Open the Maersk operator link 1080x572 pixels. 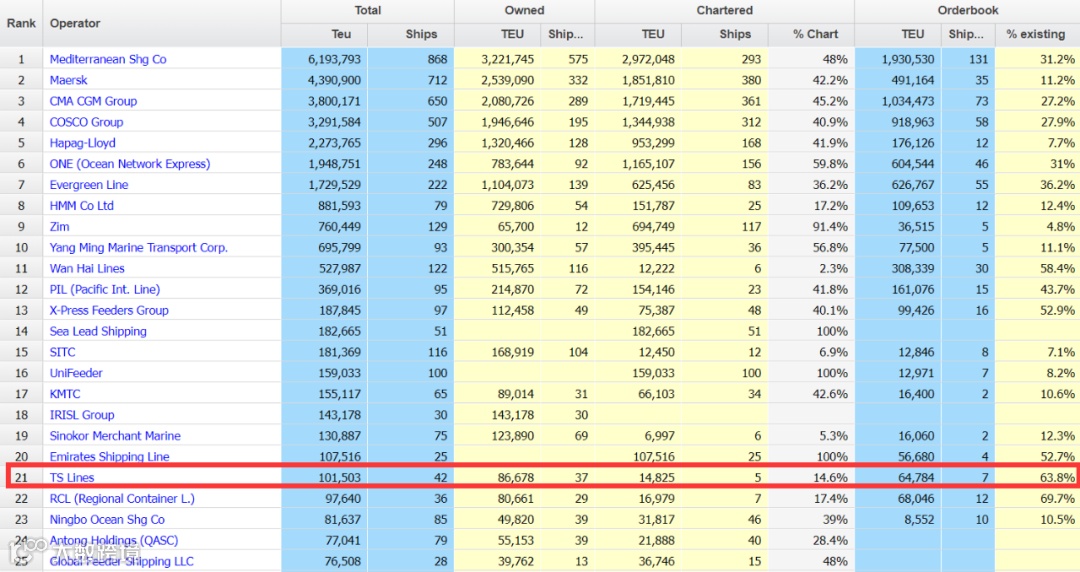tap(68, 80)
